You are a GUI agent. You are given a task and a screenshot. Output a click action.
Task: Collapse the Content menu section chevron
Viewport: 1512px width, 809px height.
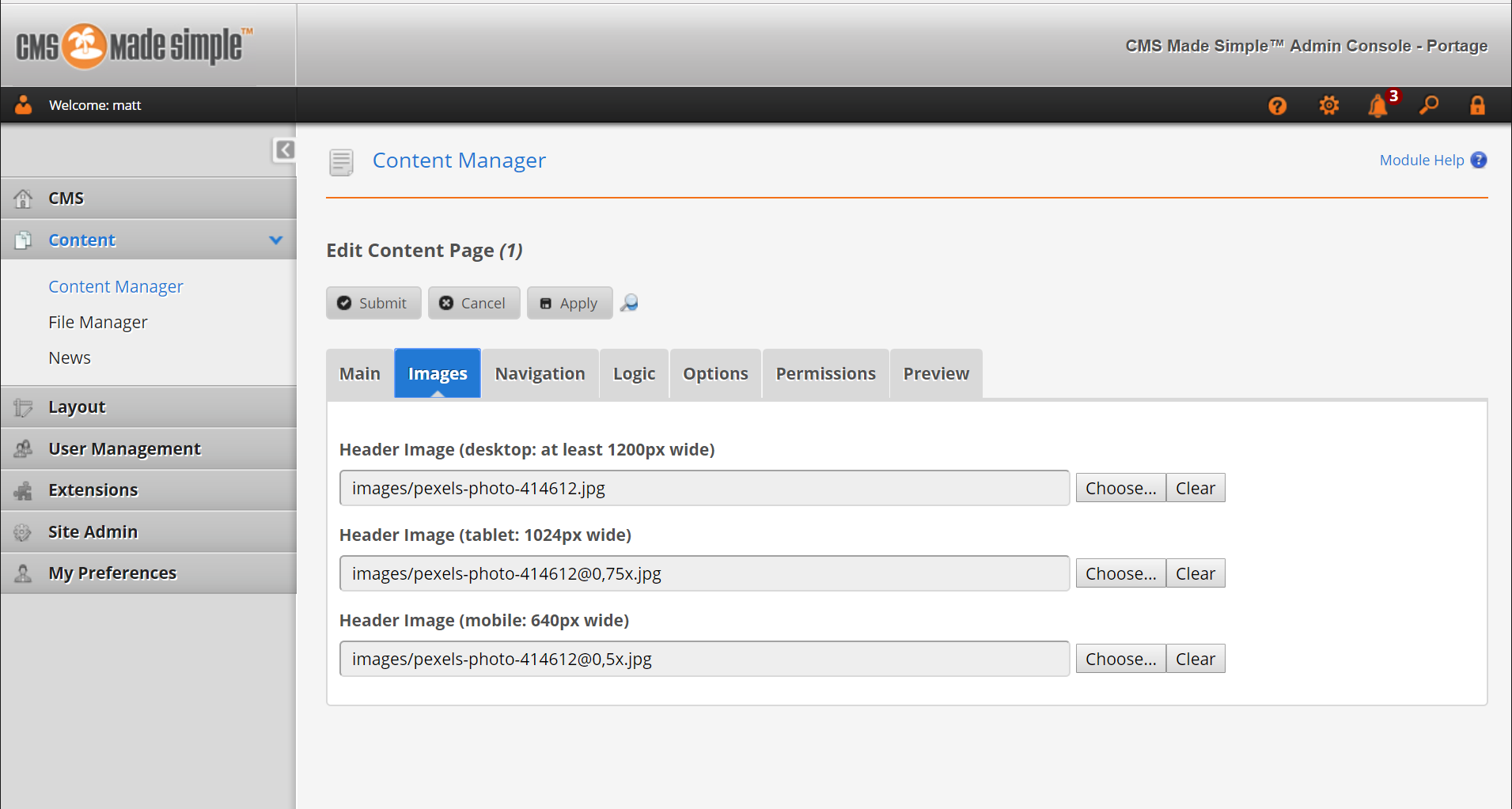point(275,240)
